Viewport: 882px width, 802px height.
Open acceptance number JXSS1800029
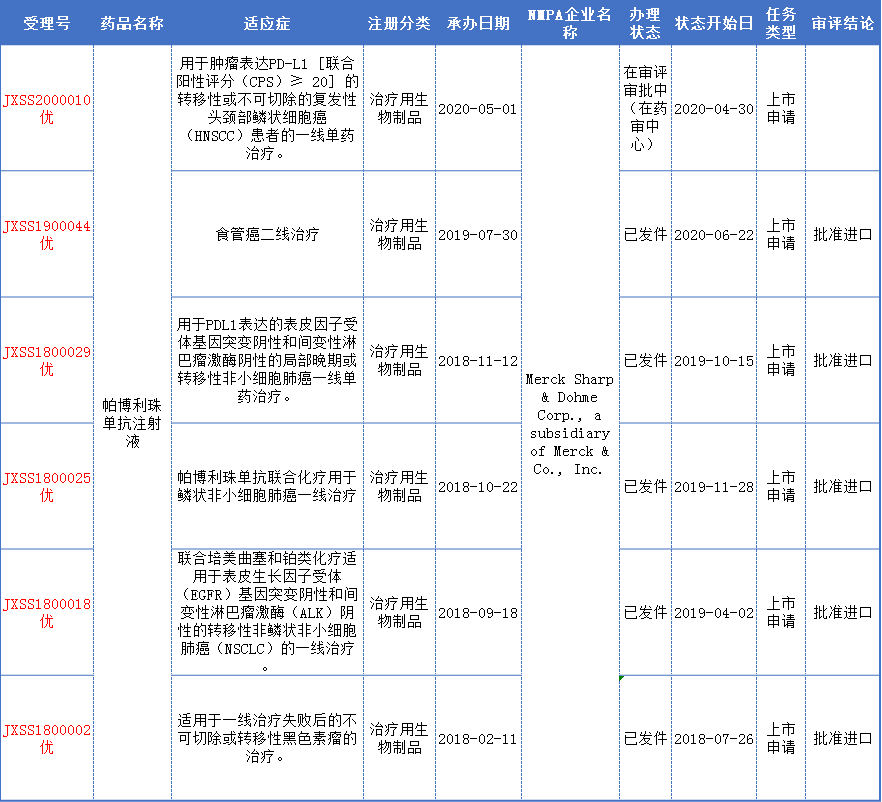pos(47,361)
